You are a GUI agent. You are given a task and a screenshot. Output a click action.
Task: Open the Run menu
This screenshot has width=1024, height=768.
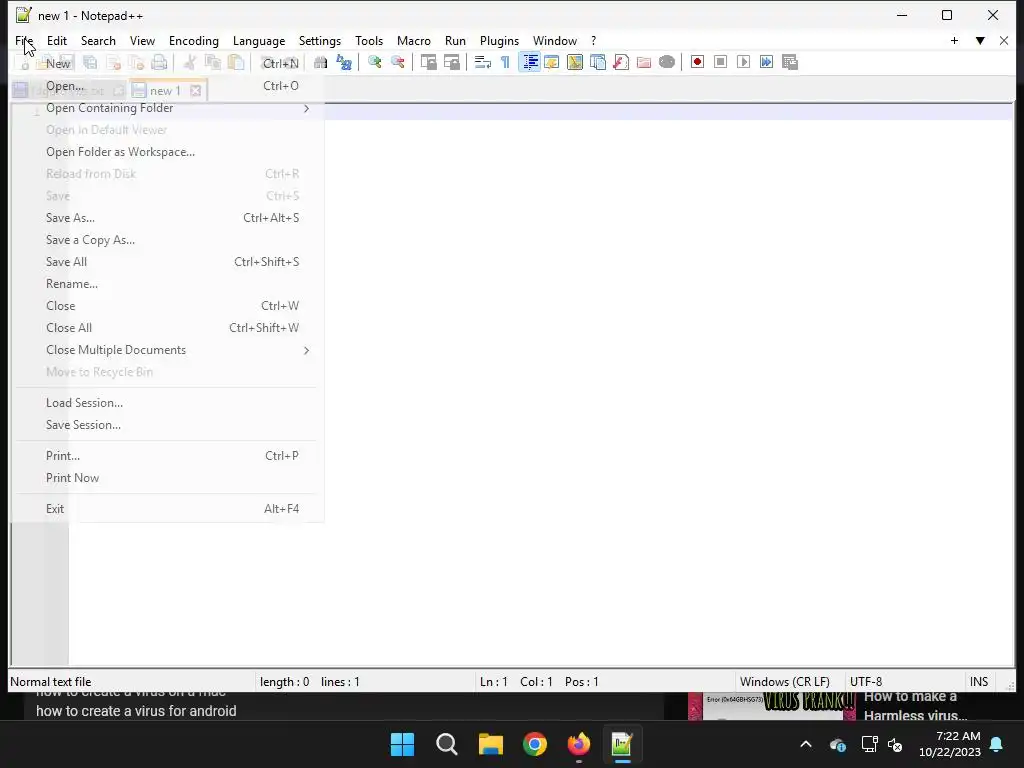(x=455, y=40)
